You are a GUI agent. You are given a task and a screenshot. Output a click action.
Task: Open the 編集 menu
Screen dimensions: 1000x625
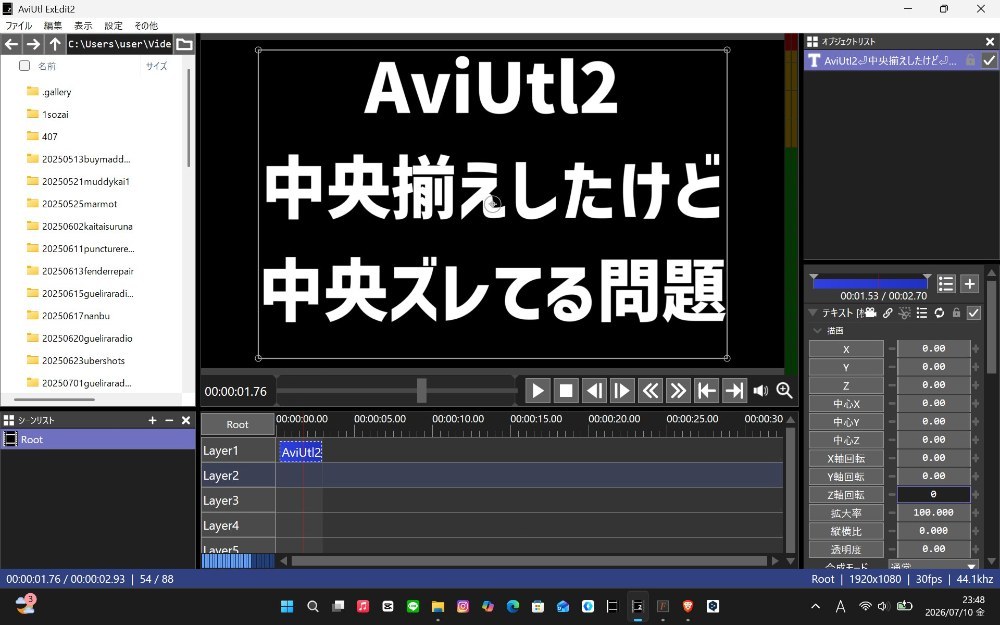[53, 26]
